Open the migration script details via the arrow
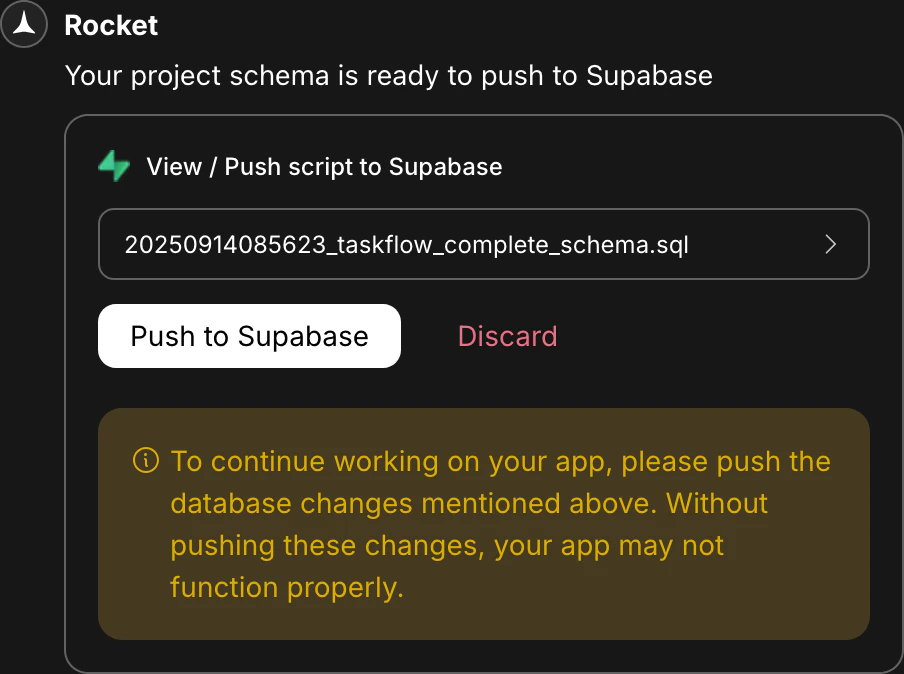Image resolution: width=904 pixels, height=674 pixels. pyautogui.click(x=830, y=243)
